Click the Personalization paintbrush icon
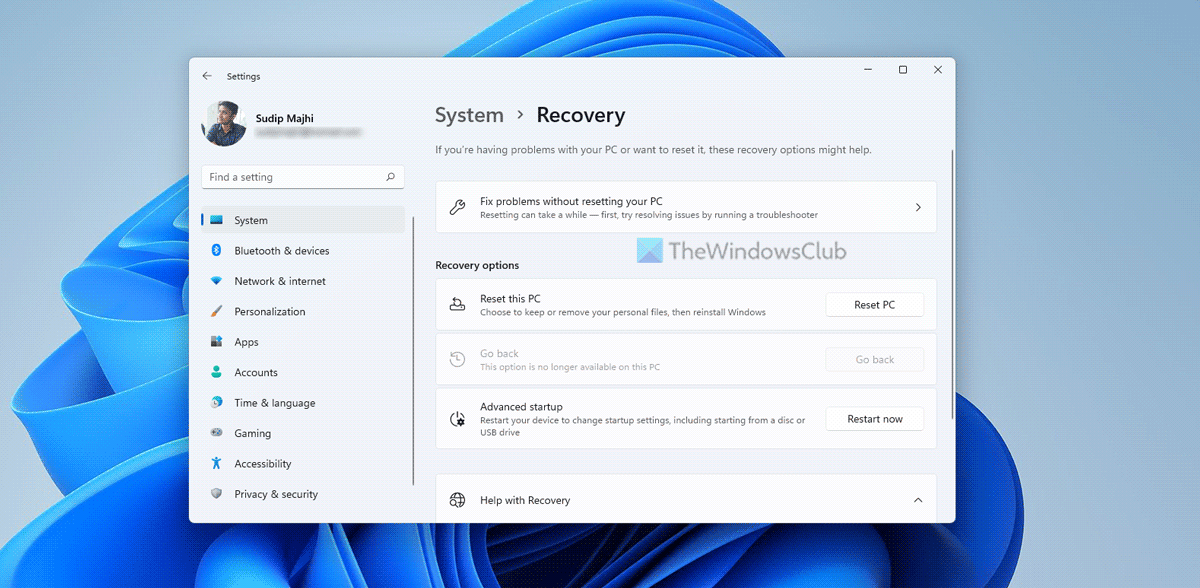 click(216, 312)
